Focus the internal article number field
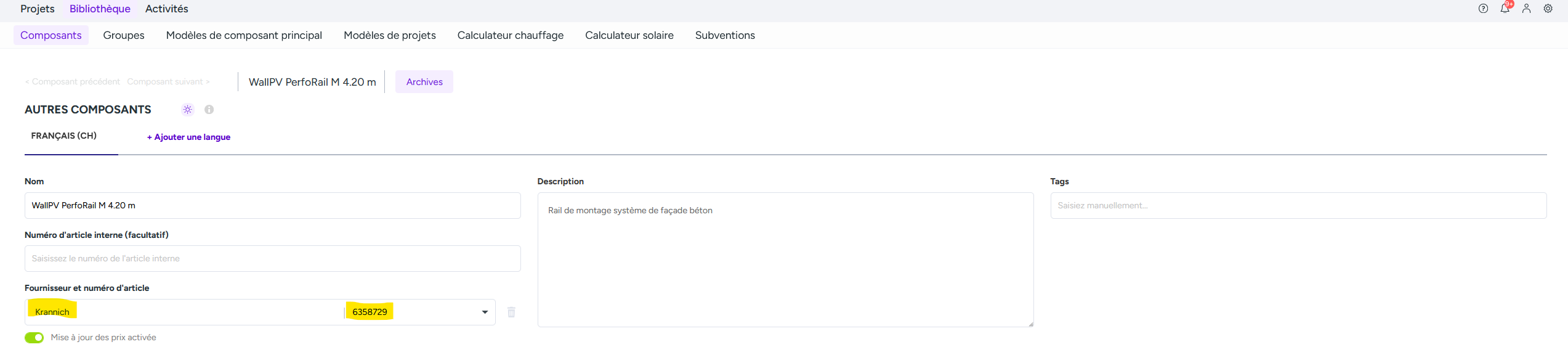Viewport: 1568px width, 347px height. coord(272,258)
